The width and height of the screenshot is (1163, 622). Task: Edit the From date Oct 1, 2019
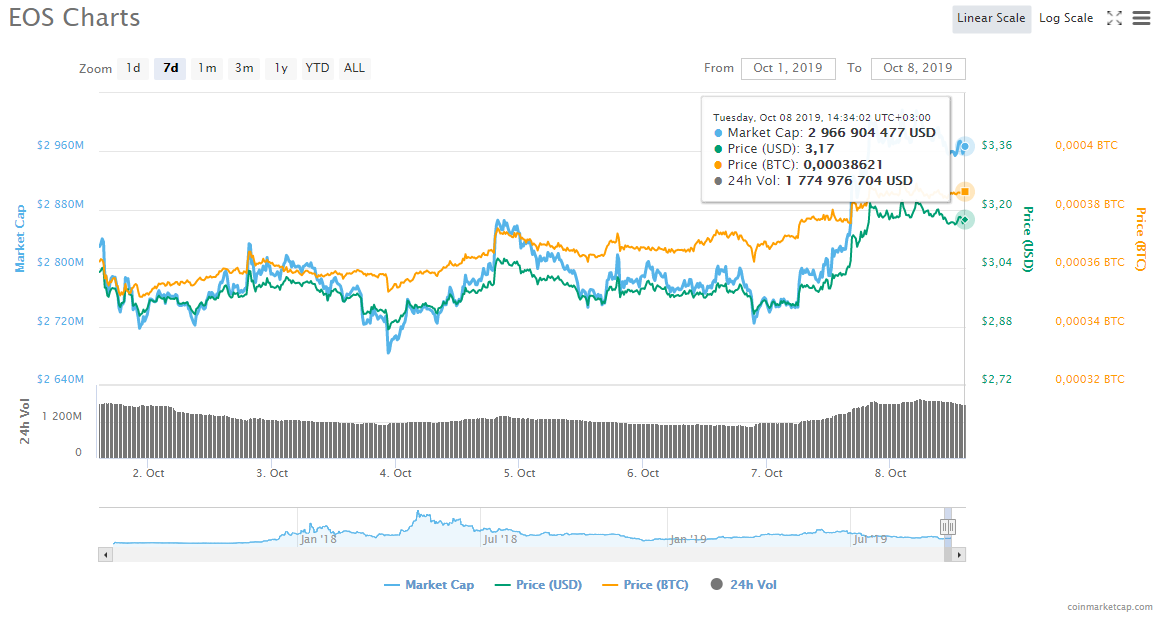(x=788, y=68)
